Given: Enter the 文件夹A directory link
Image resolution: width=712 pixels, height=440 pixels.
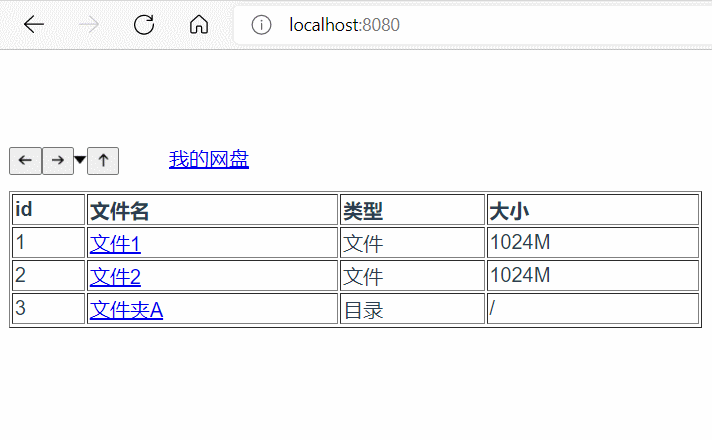Looking at the screenshot, I should pos(126,309).
